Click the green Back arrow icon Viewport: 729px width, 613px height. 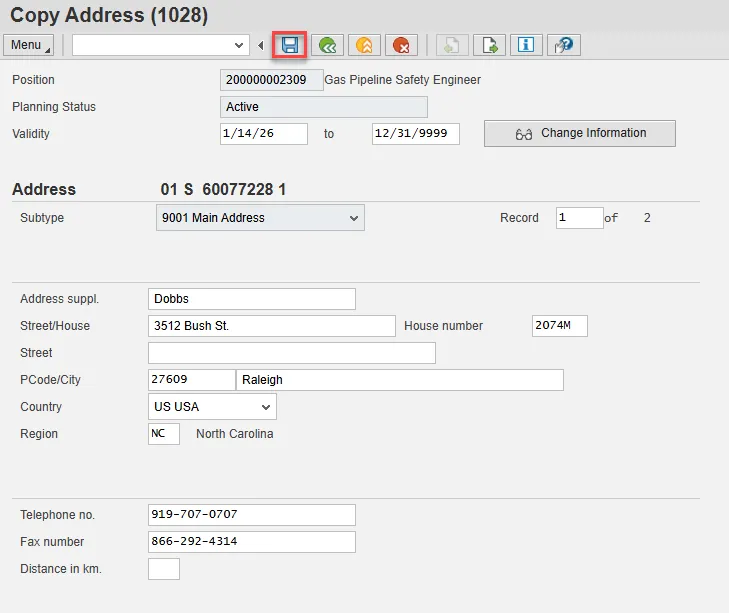coord(327,46)
